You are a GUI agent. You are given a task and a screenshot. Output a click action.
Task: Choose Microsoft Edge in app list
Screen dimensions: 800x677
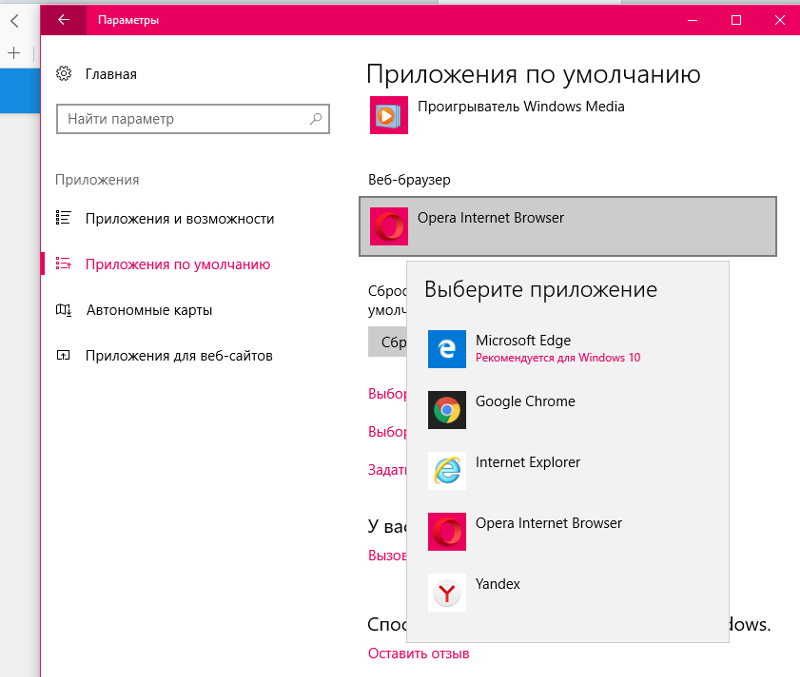click(x=568, y=349)
